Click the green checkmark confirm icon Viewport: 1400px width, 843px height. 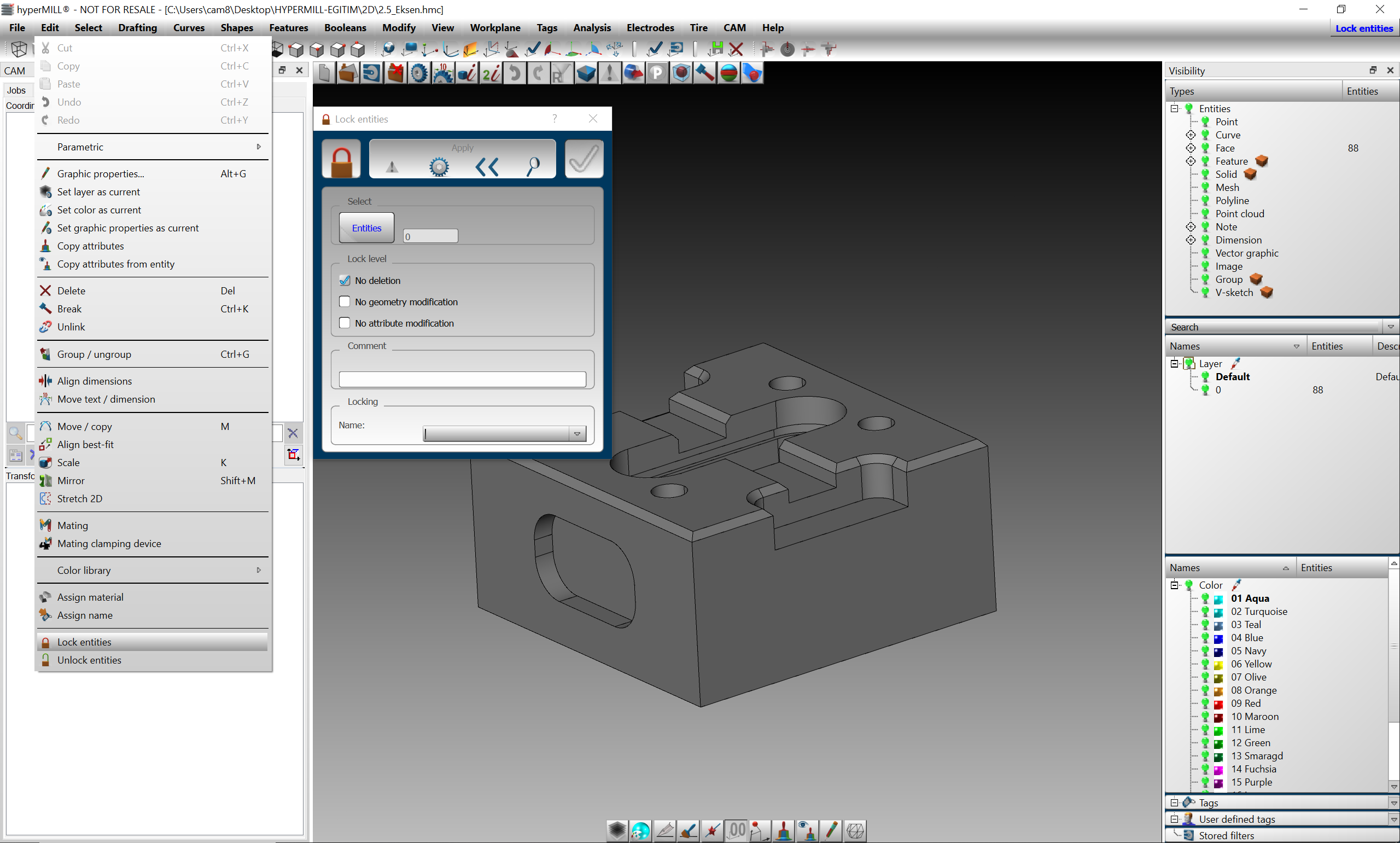(584, 159)
